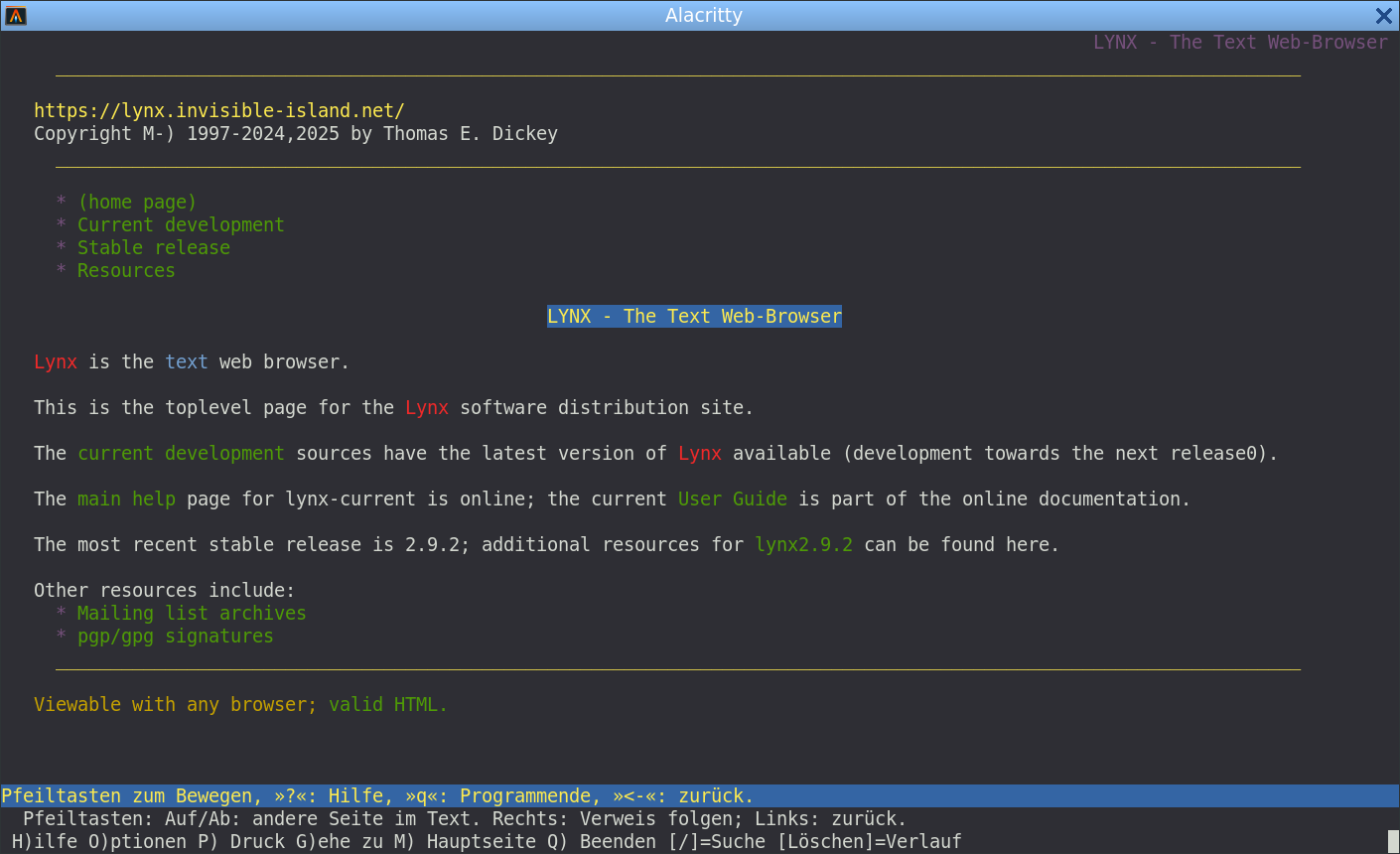
Task: Click the 'current development' link in paragraph
Action: coord(181,453)
